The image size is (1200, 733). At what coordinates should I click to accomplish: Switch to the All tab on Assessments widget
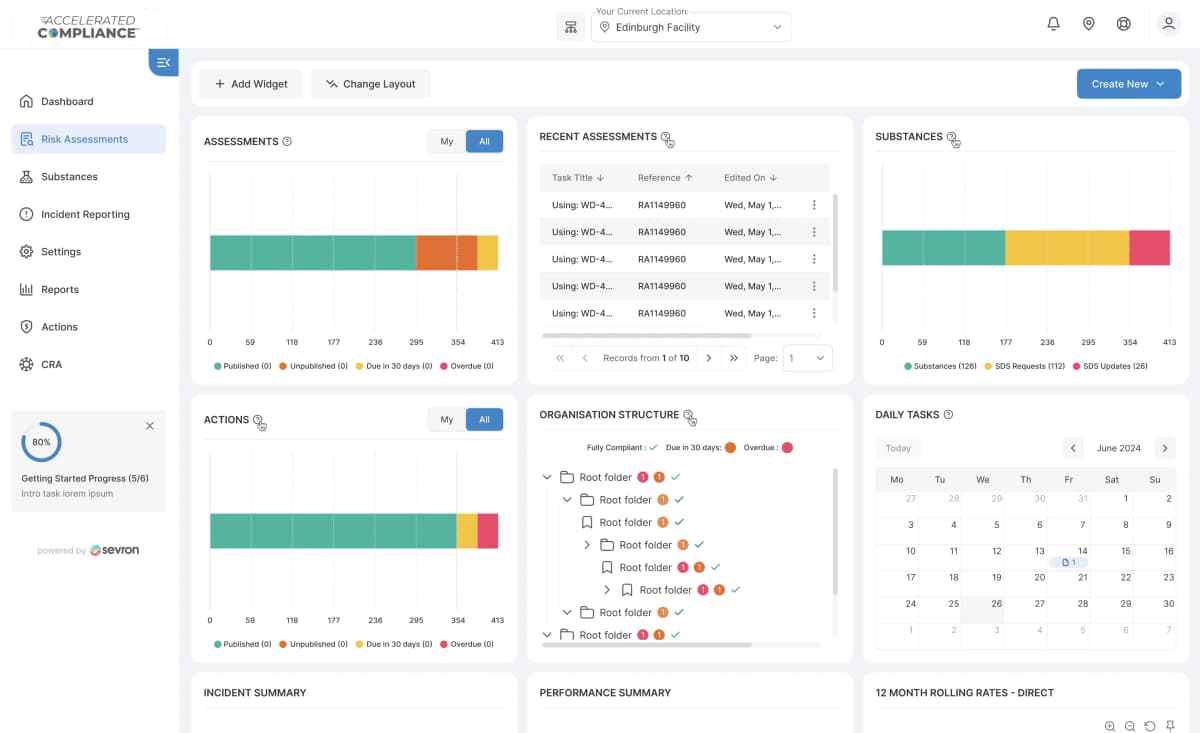click(x=484, y=141)
